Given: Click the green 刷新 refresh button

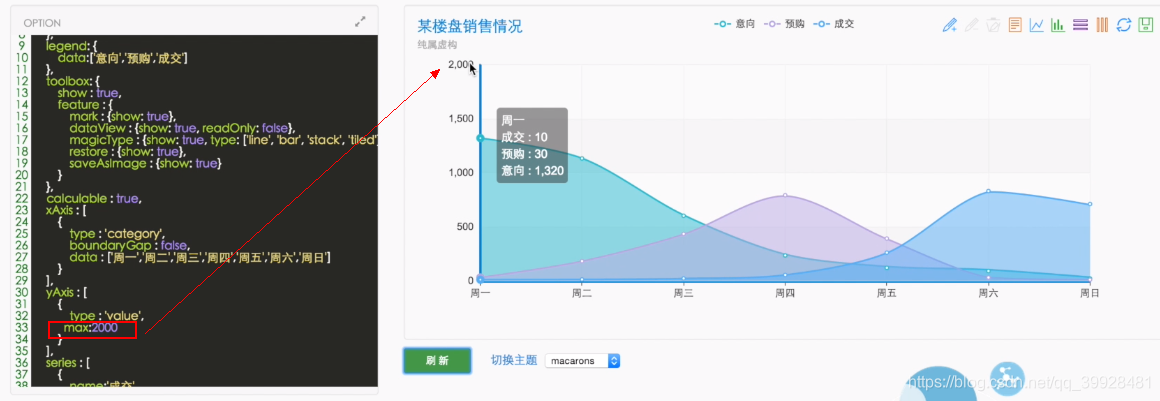Looking at the screenshot, I should click(x=436, y=361).
